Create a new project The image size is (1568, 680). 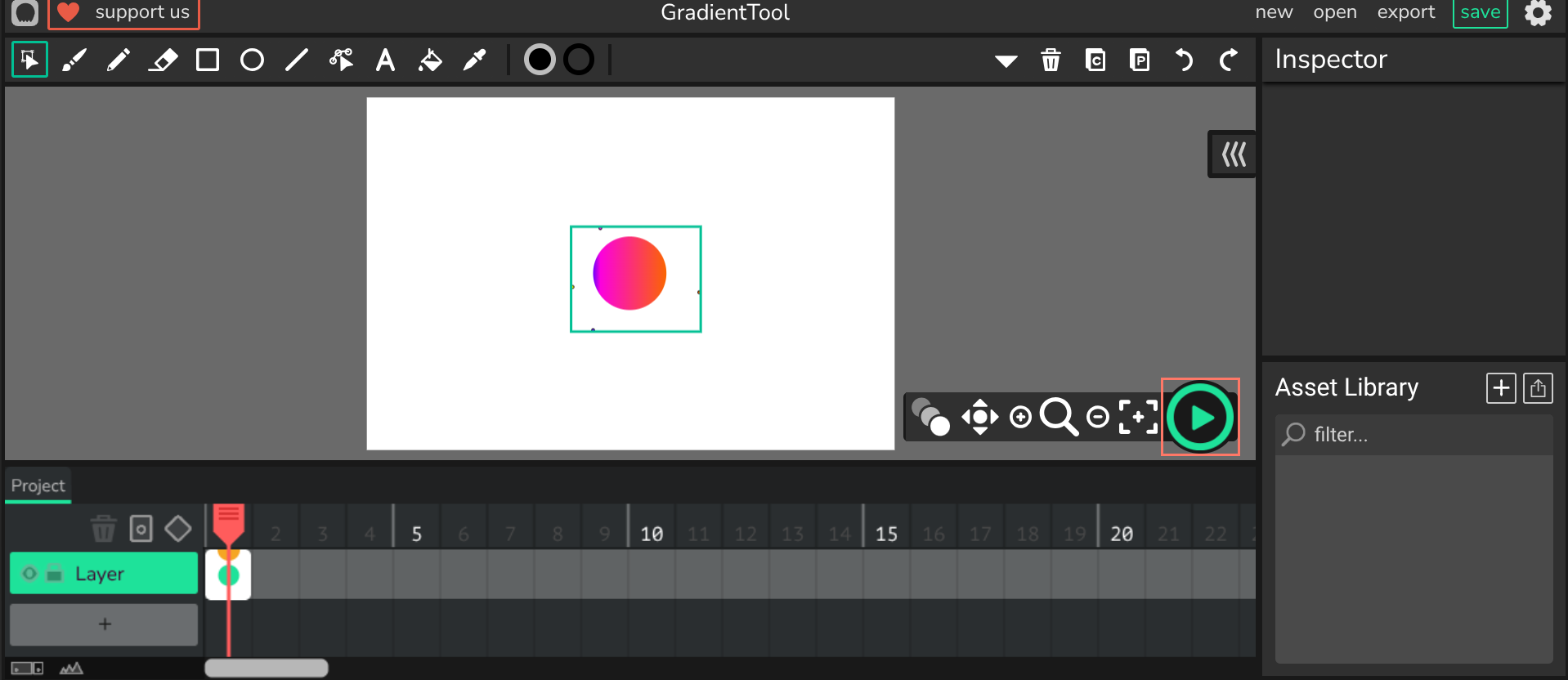tap(1274, 12)
